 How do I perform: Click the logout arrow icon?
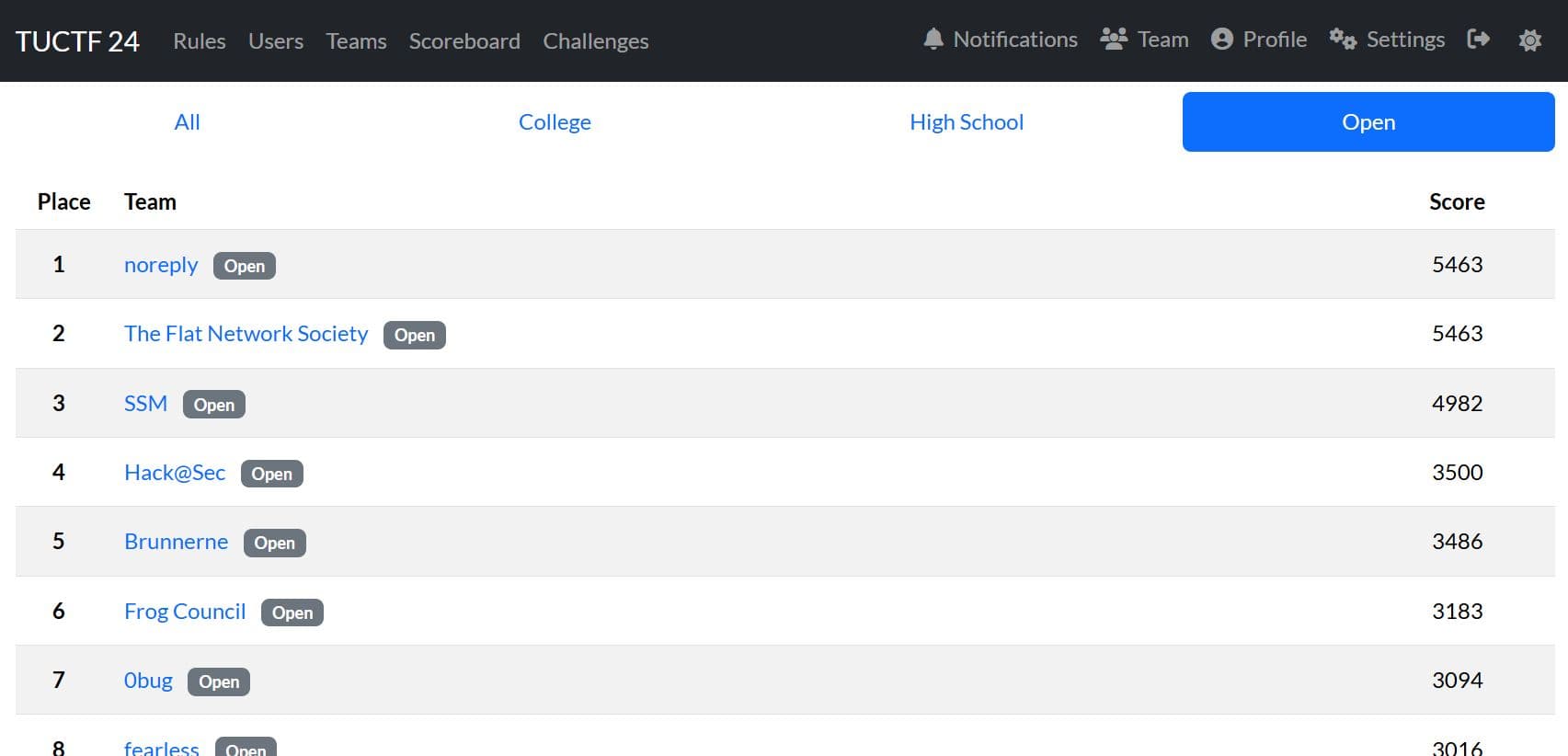coord(1478,39)
